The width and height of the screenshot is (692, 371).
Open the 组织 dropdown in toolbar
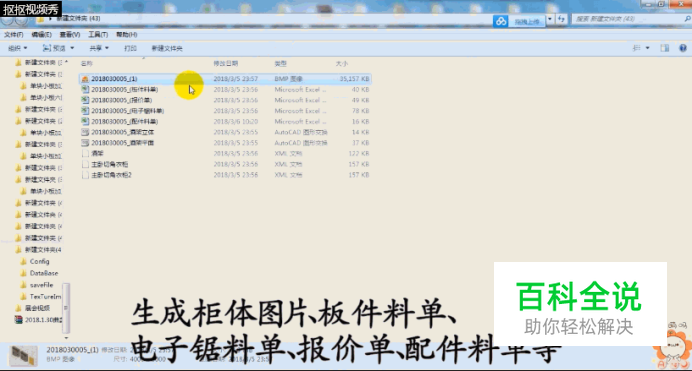tap(18, 48)
